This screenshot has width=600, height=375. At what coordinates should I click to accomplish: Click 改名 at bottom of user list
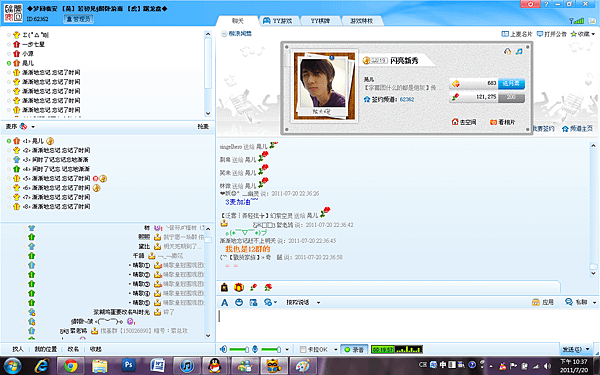[x=73, y=349]
